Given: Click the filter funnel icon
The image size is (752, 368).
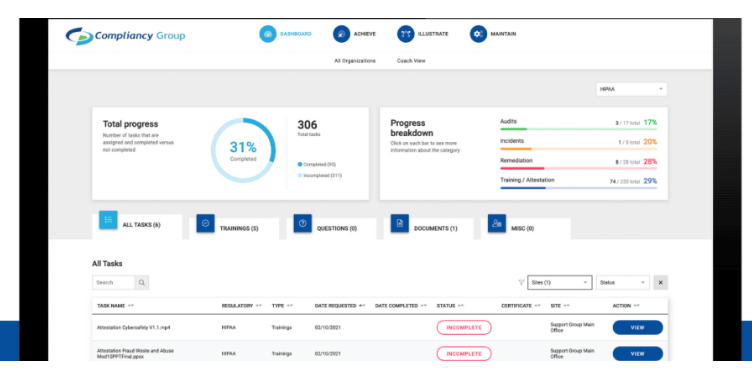Looking at the screenshot, I should click(521, 283).
